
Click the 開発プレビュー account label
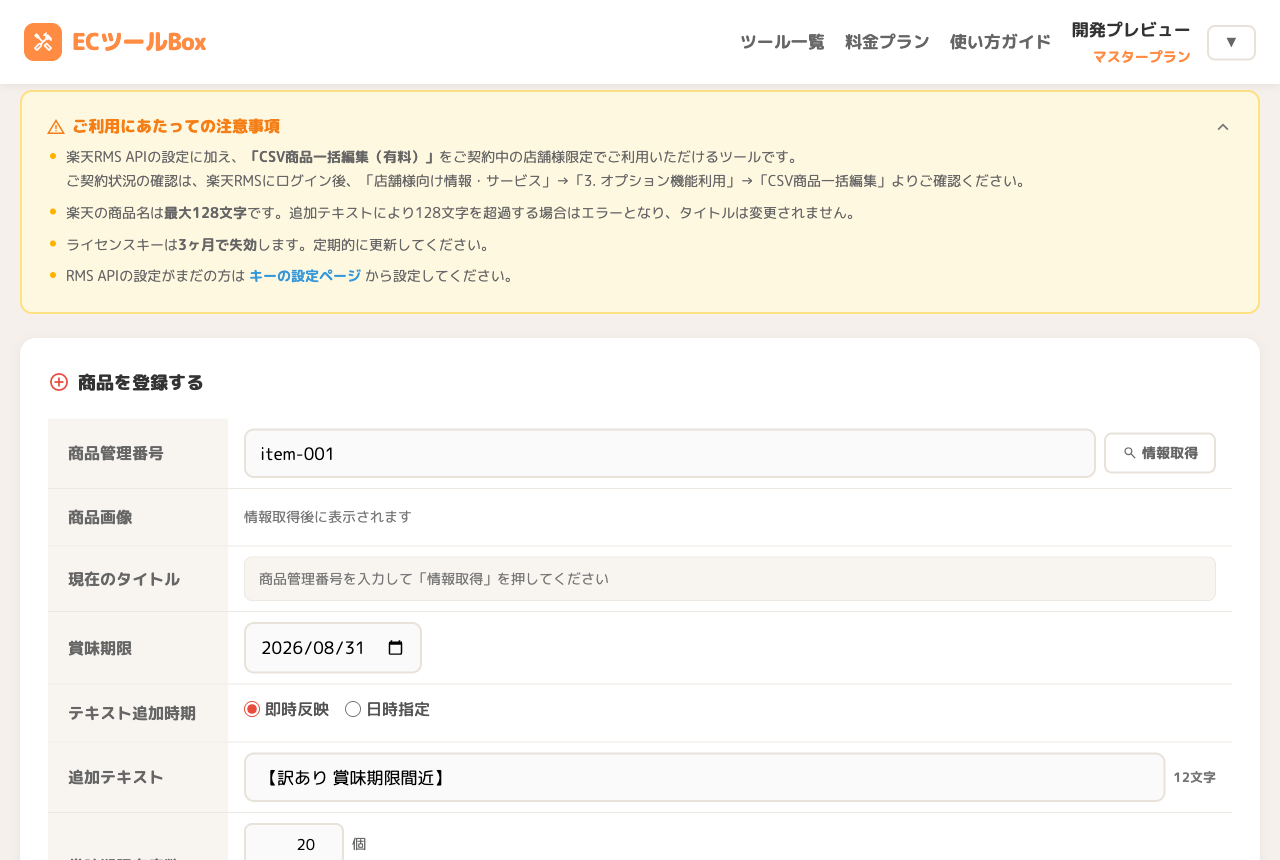(x=1131, y=30)
